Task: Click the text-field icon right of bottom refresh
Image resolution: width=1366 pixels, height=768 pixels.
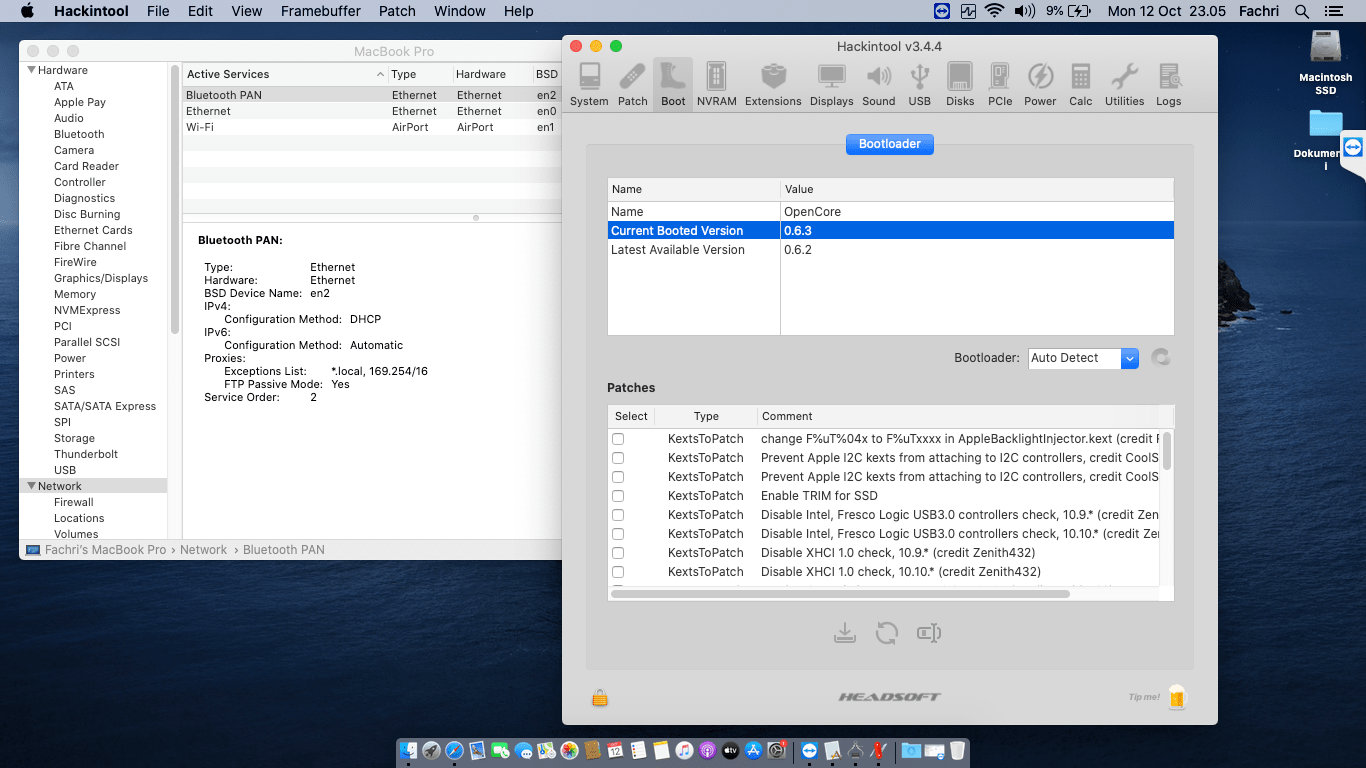Action: click(x=929, y=633)
